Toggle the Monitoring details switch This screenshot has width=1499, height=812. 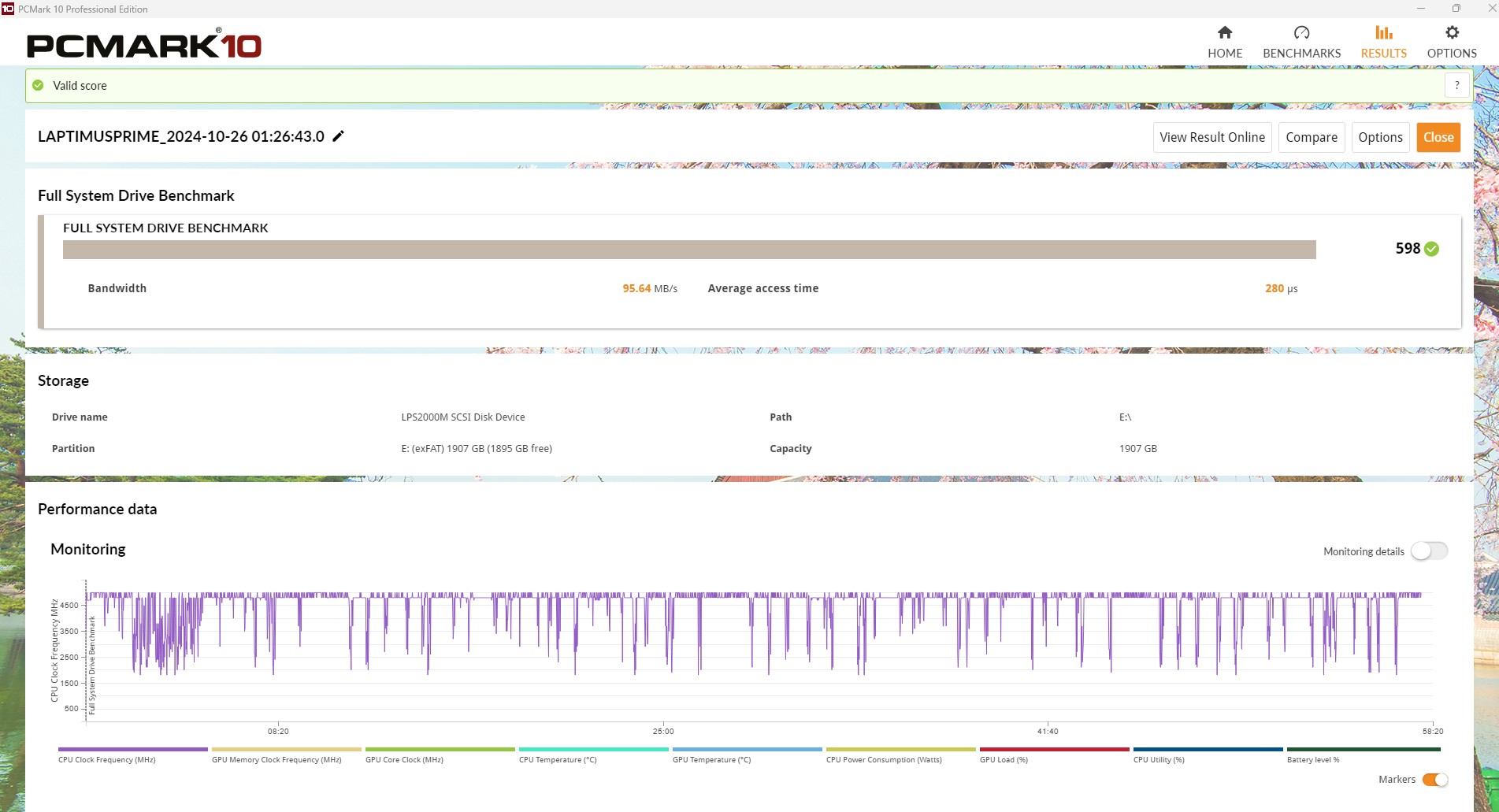(1429, 551)
